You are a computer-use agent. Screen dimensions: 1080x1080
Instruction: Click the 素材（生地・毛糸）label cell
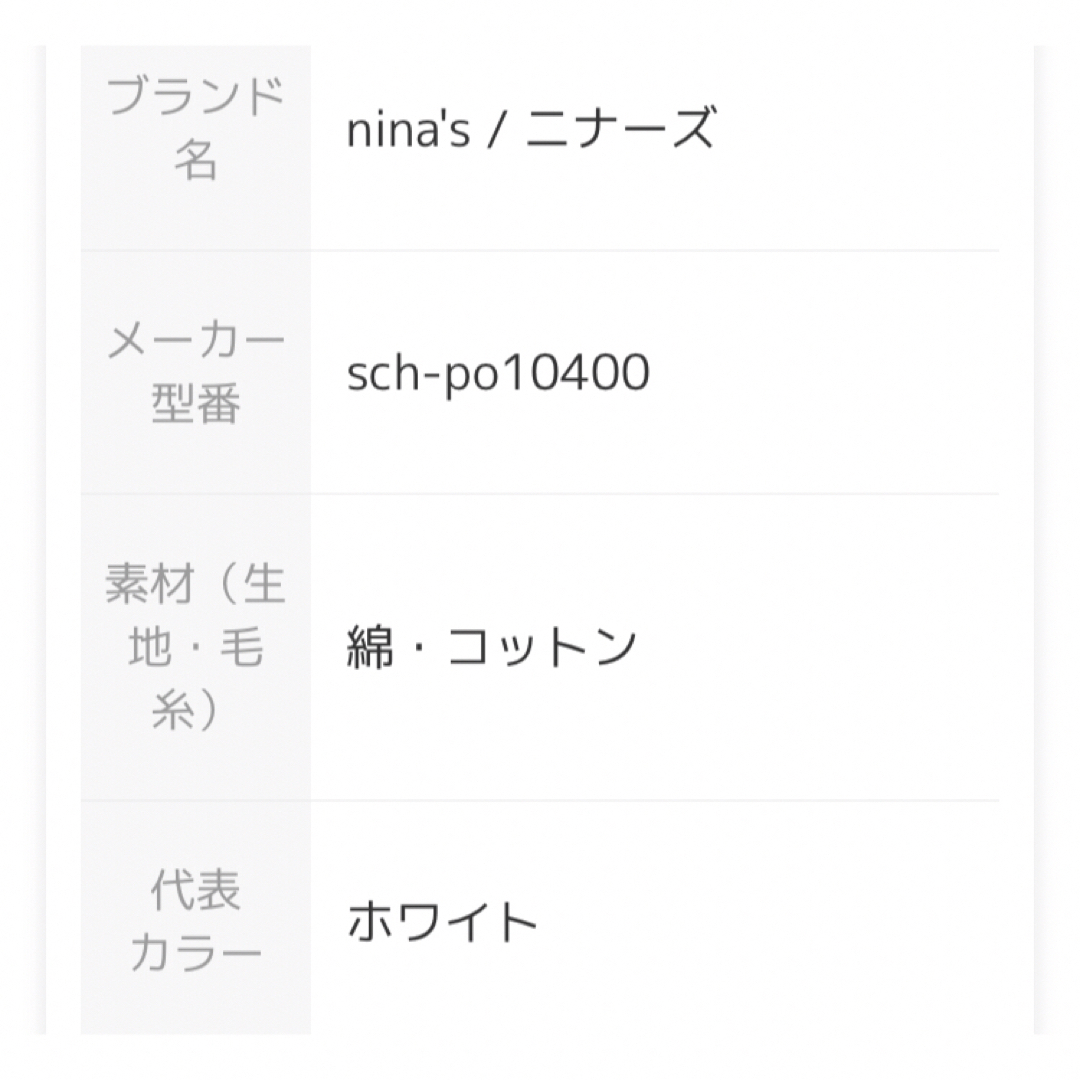coord(196,647)
